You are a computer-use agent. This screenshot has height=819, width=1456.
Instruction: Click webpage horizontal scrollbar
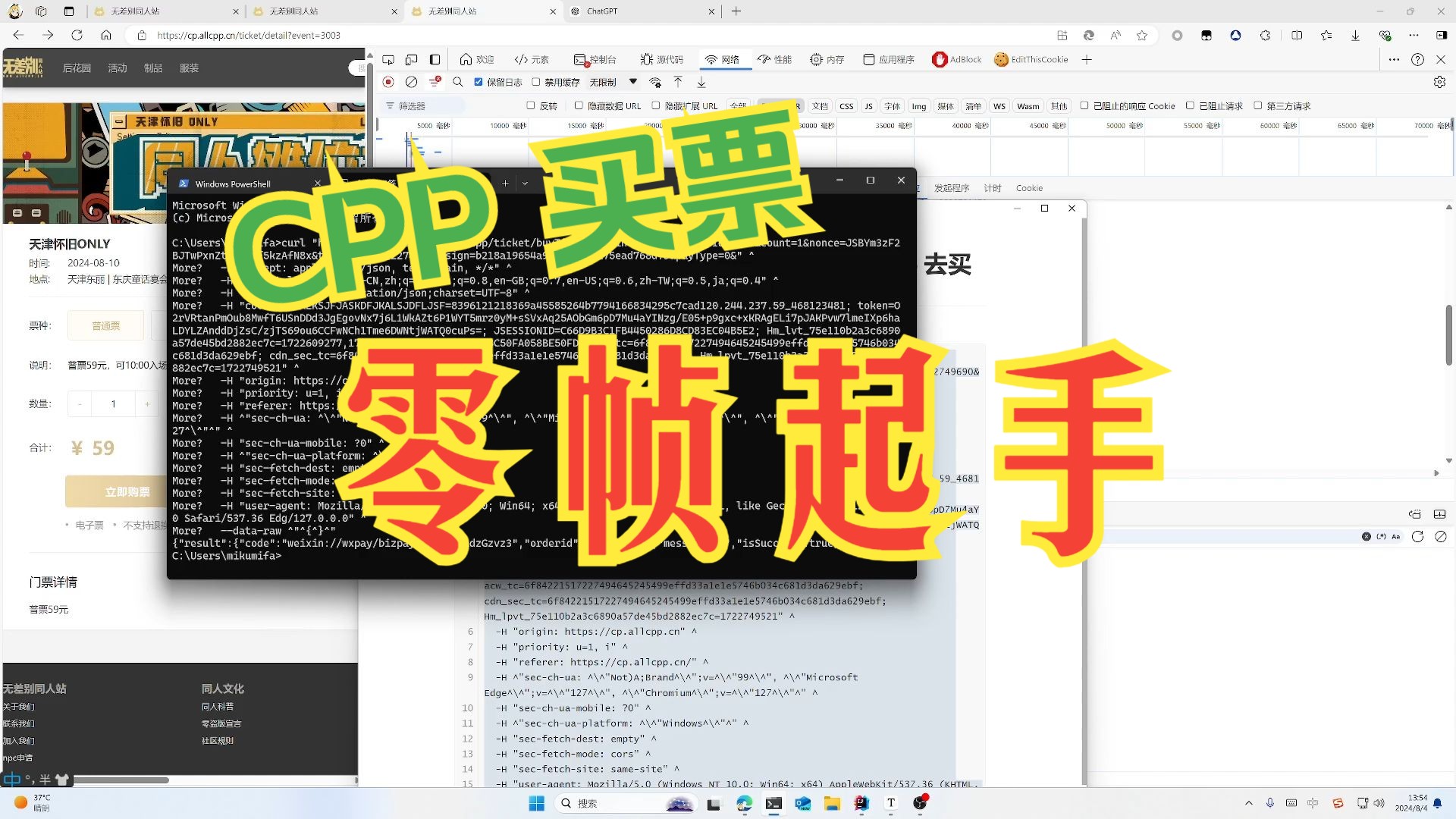pyautogui.click(x=121, y=780)
